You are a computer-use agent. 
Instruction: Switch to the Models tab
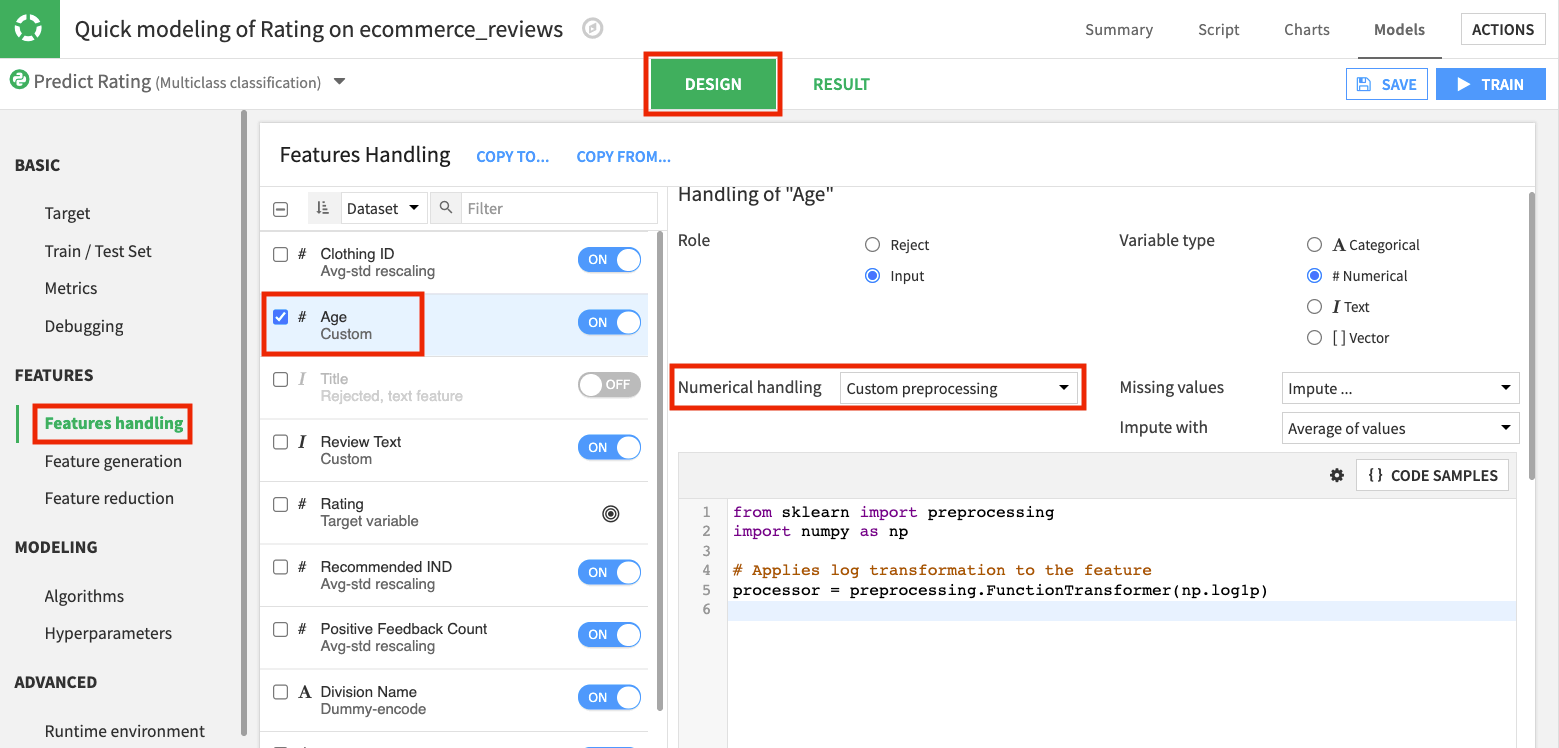pos(1399,29)
